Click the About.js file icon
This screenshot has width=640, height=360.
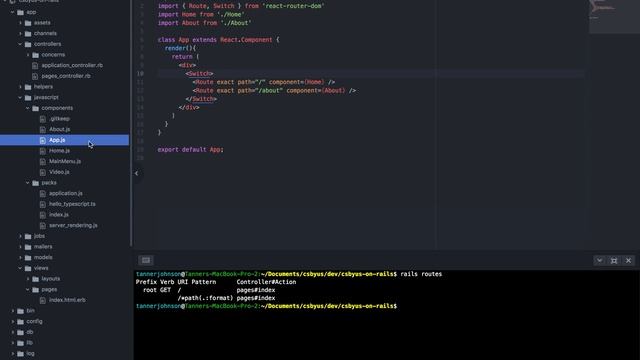[43, 129]
